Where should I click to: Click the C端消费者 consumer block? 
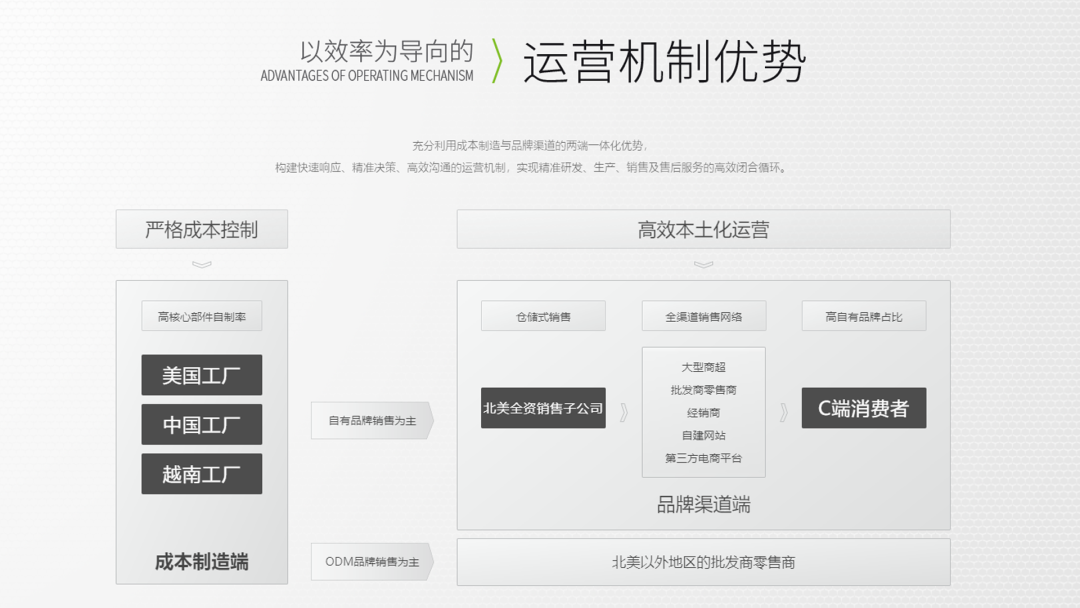864,408
